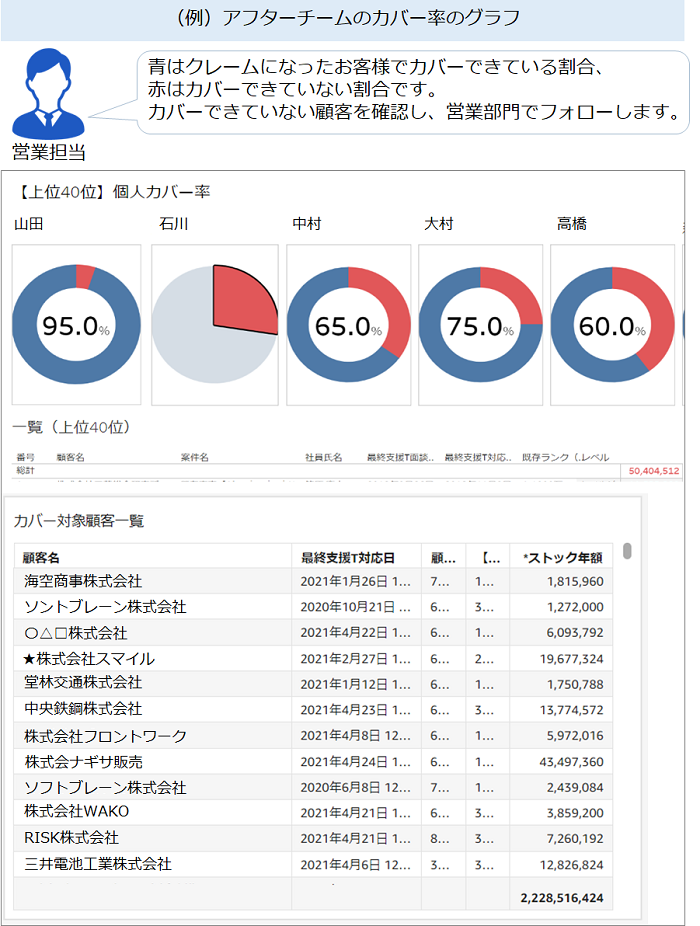This screenshot has width=700, height=926.
Task: Click the customer list vertical scrollbar thumb
Action: 627,551
